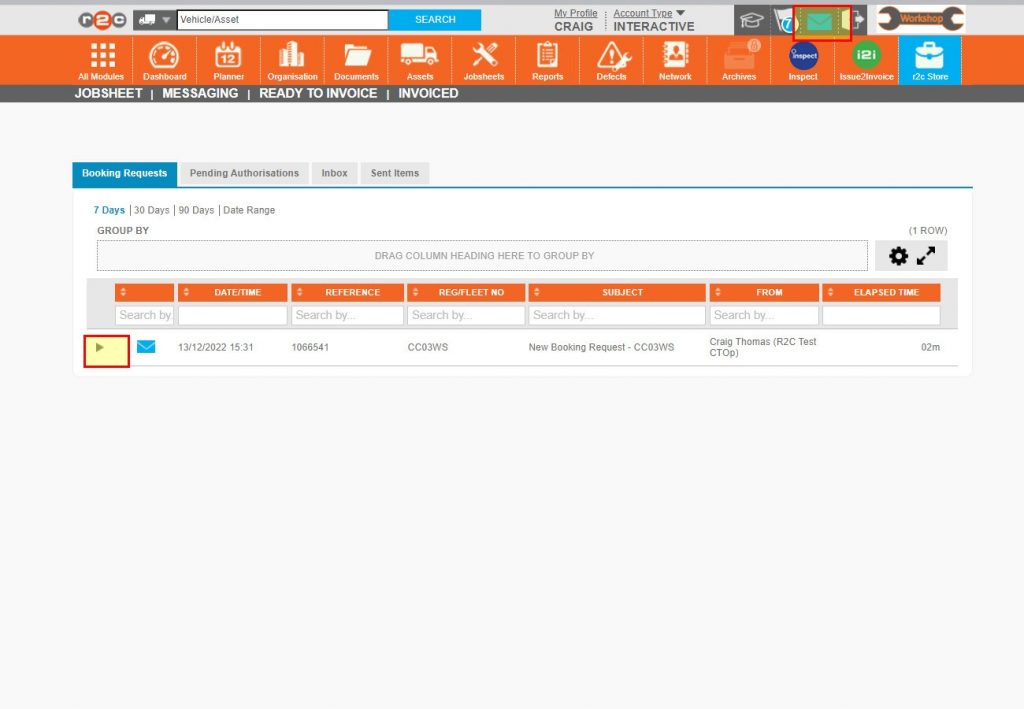Click the REFERENCE search filter field

(x=347, y=314)
